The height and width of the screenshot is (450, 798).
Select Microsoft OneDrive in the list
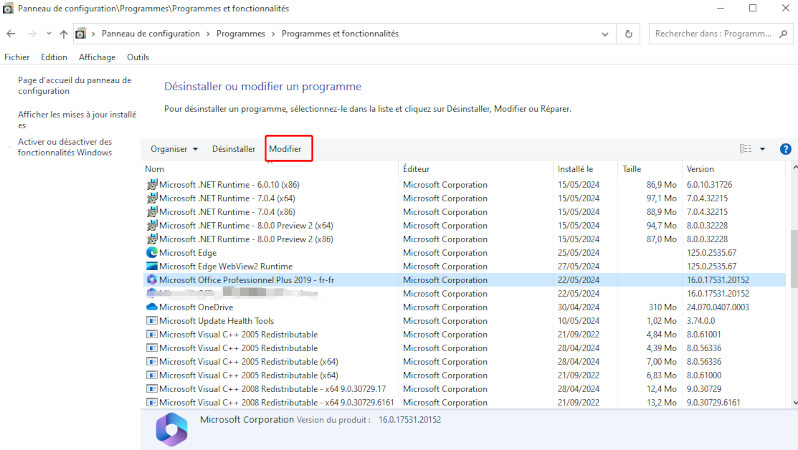[195, 307]
